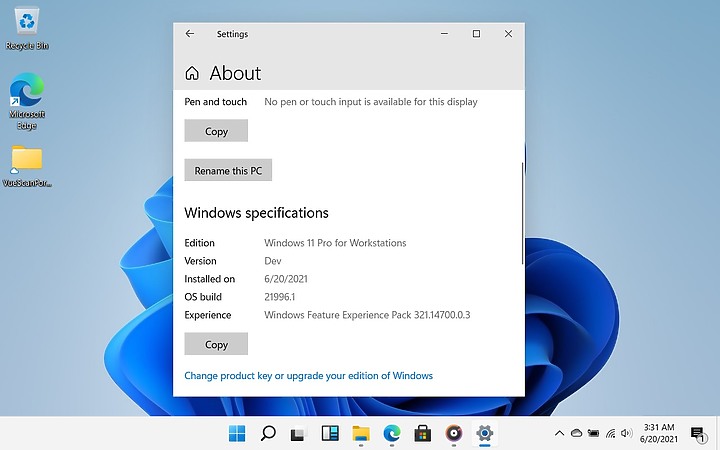The height and width of the screenshot is (450, 720).
Task: Click OS build value 21996.1
Action: 280,297
